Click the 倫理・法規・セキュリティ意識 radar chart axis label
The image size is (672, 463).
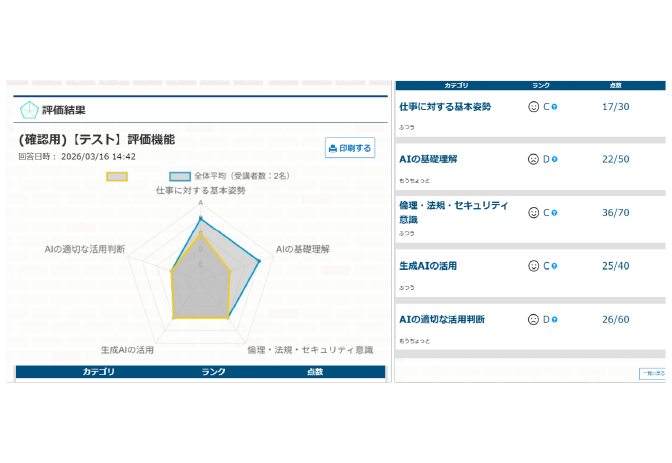(310, 350)
